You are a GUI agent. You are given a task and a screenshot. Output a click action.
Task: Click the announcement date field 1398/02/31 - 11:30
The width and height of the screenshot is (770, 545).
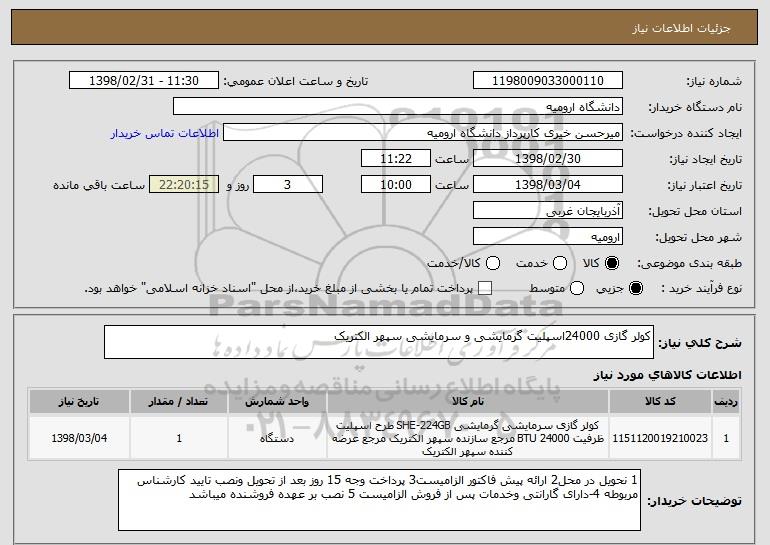click(144, 81)
